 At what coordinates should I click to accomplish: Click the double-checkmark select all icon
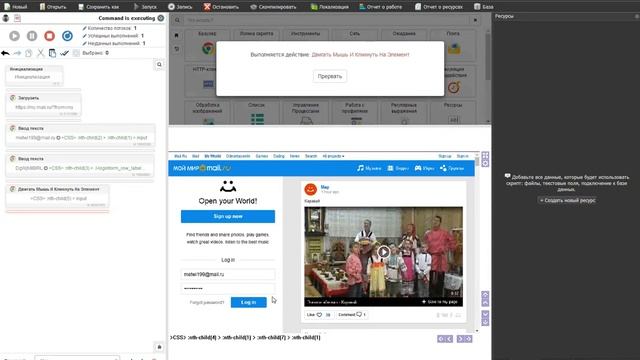(x=64, y=53)
